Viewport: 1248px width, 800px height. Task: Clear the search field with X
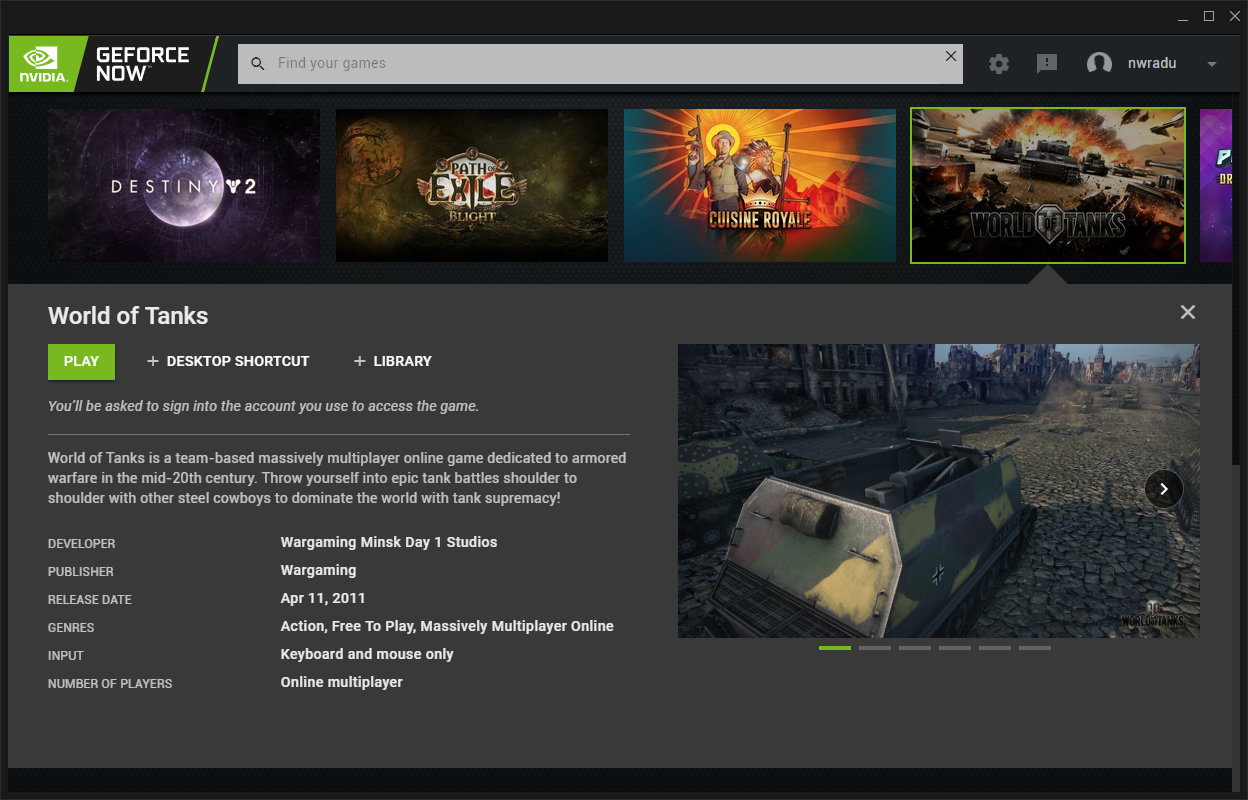click(x=951, y=56)
